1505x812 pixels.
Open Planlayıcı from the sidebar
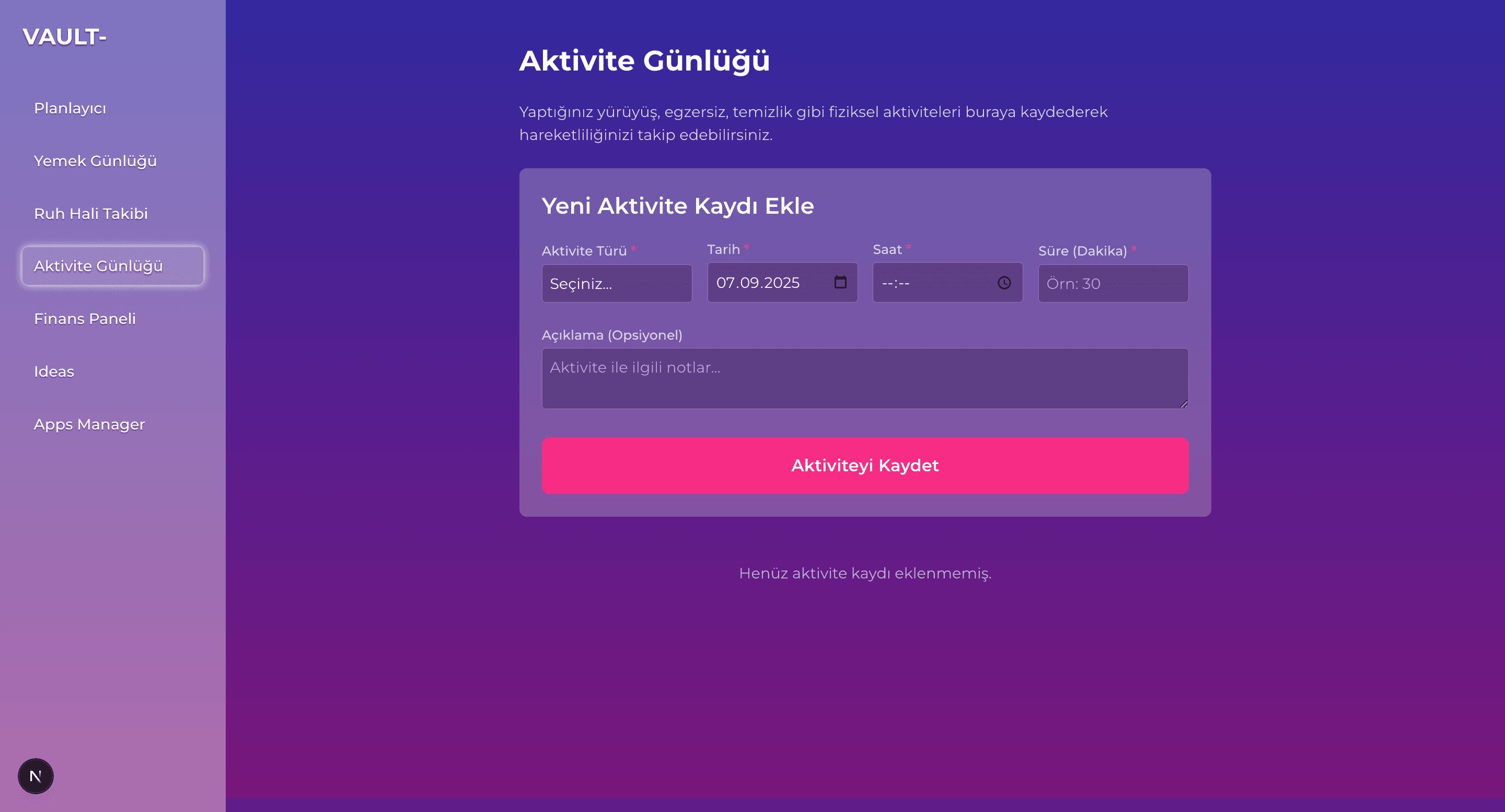(x=70, y=109)
